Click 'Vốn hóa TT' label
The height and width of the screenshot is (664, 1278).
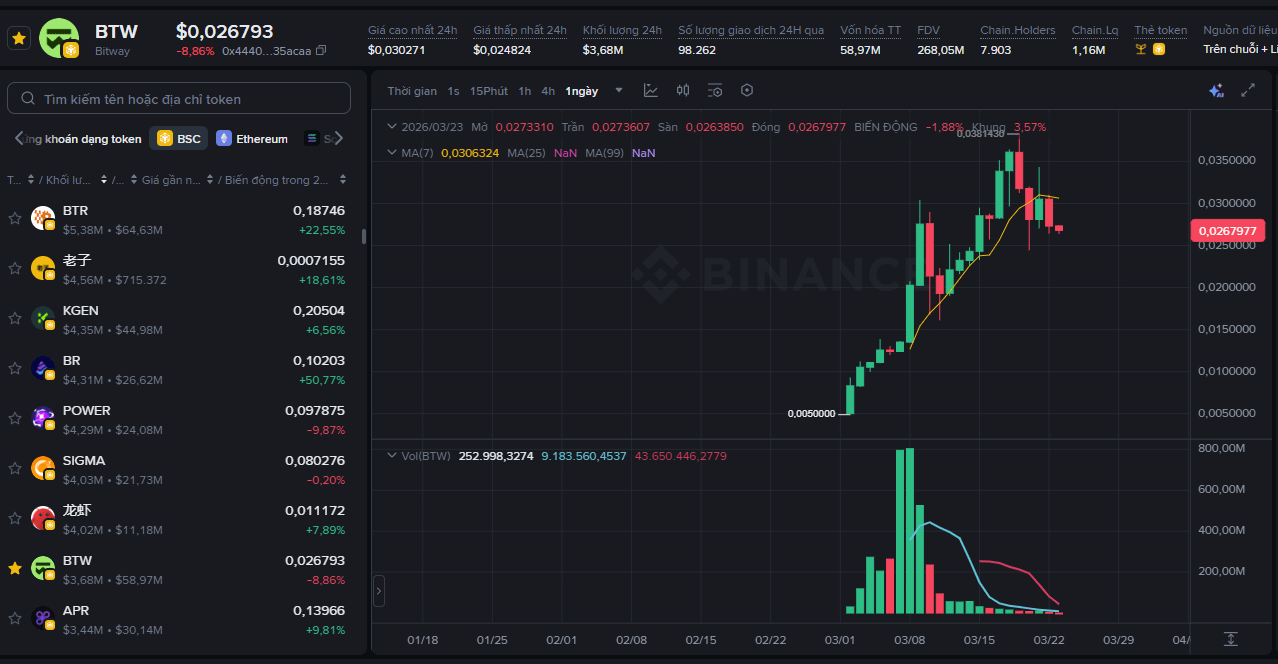coord(870,31)
